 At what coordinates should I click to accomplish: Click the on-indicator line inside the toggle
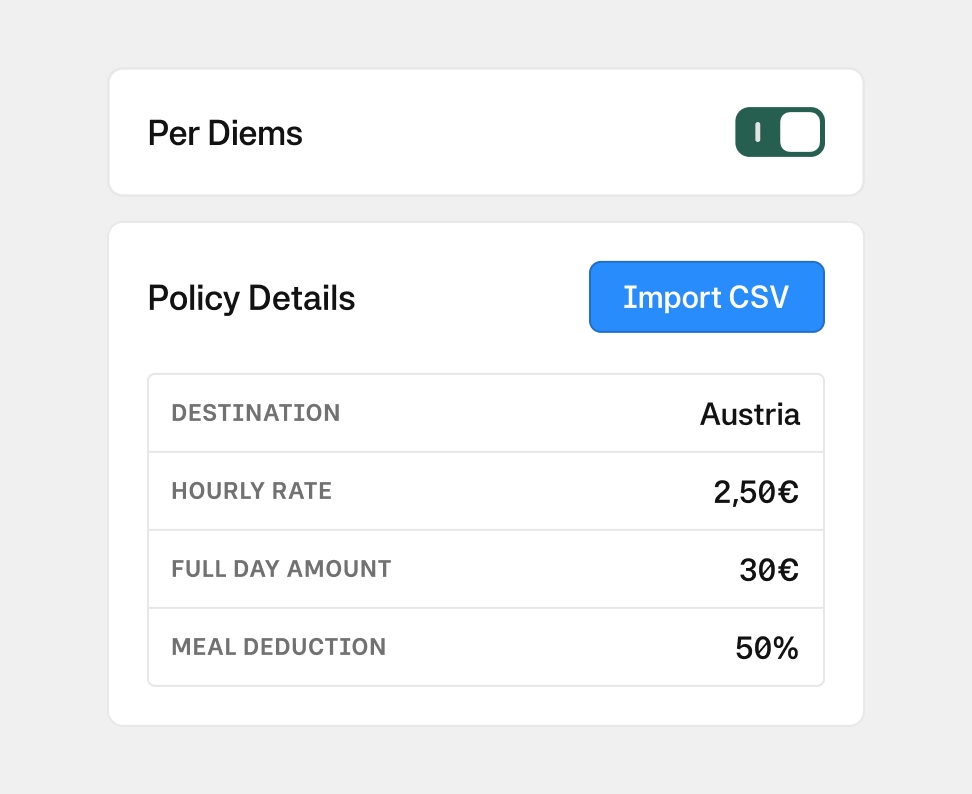(757, 132)
